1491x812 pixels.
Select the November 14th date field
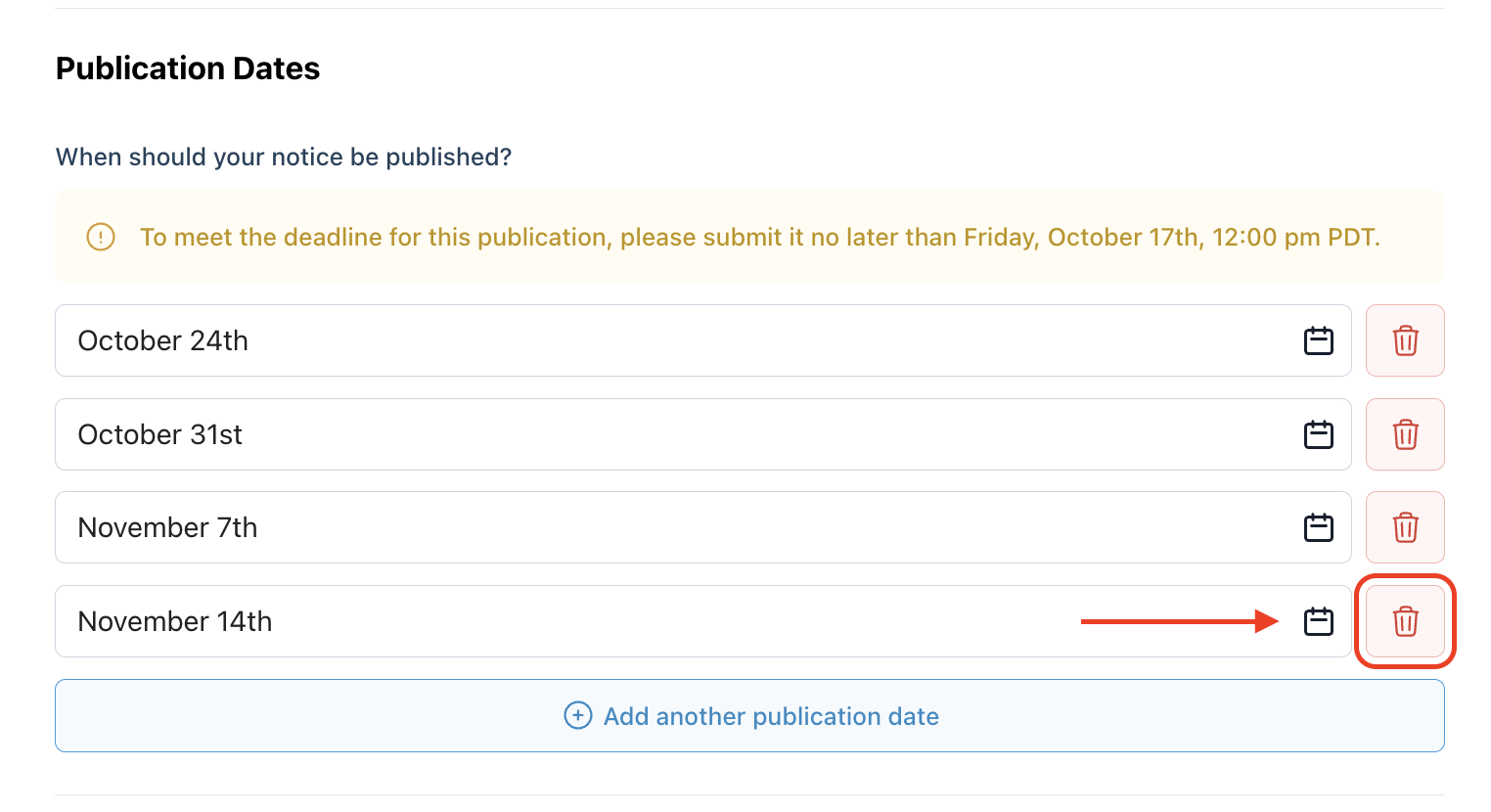click(x=587, y=621)
